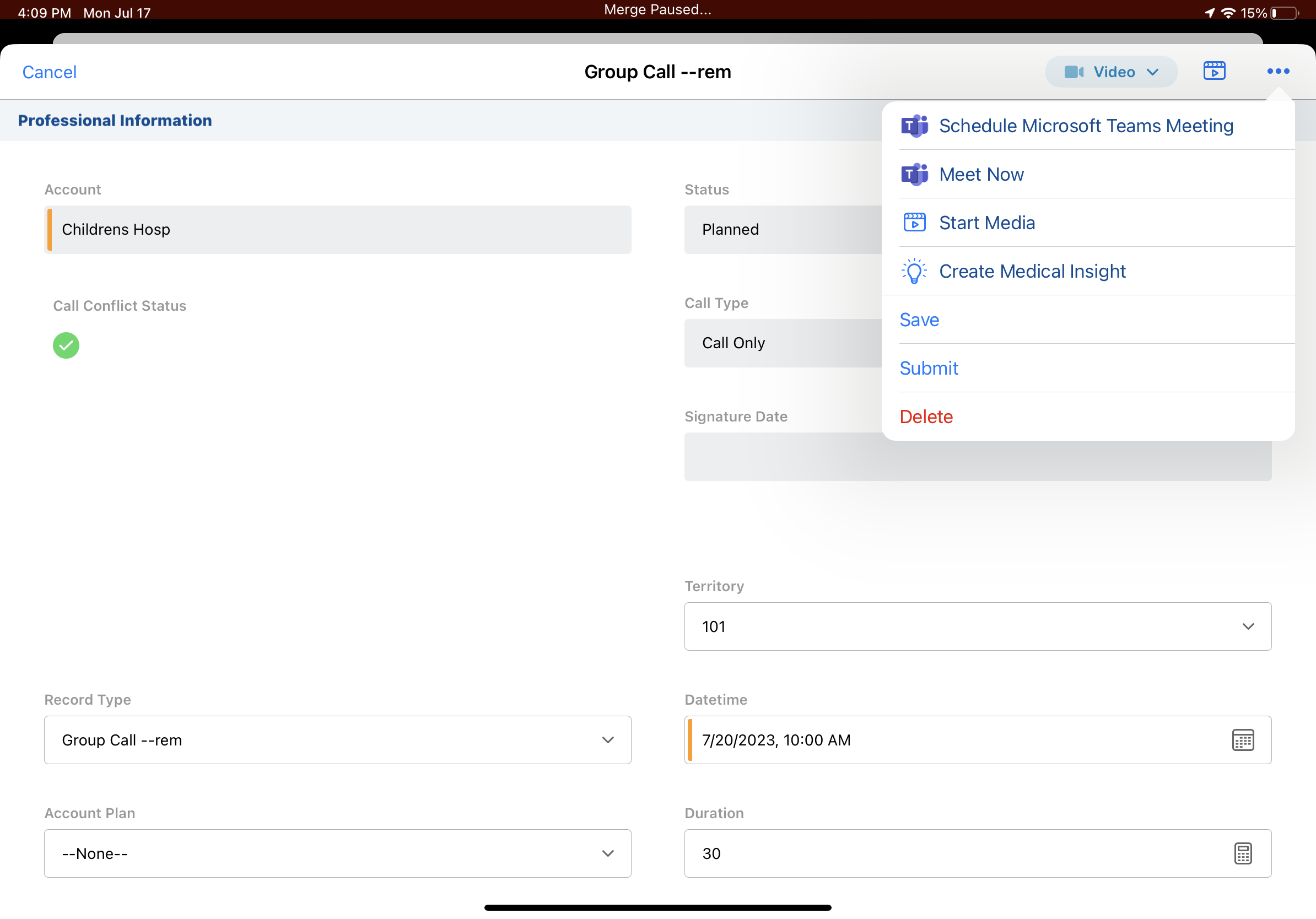Viewport: 1316px width, 919px height.
Task: Open the Territory 101 dropdown
Action: [977, 626]
